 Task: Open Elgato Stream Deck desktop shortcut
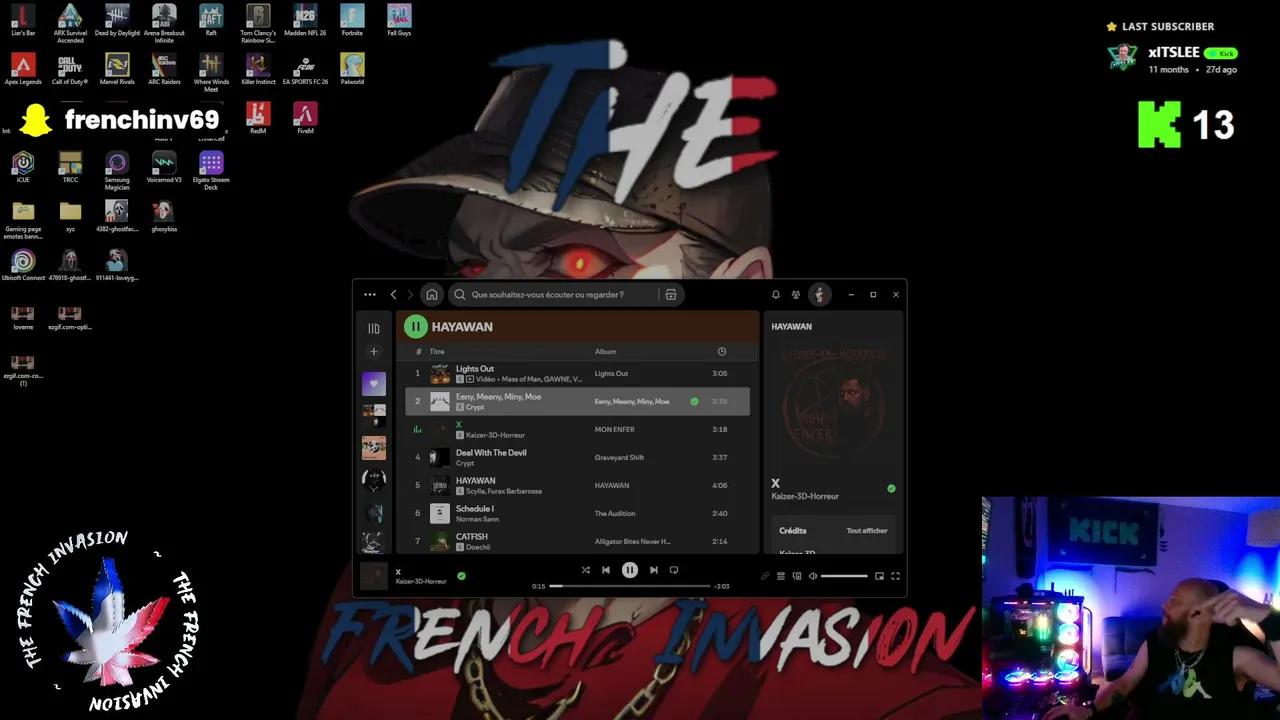click(x=211, y=171)
